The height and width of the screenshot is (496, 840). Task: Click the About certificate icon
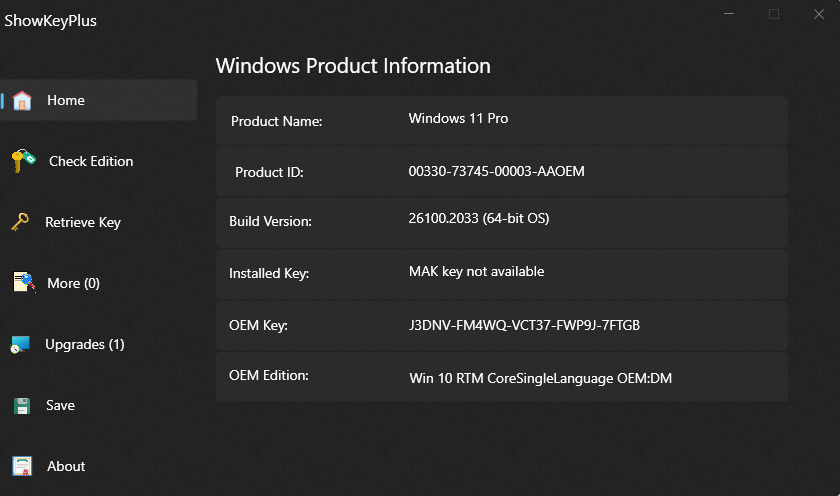22,466
